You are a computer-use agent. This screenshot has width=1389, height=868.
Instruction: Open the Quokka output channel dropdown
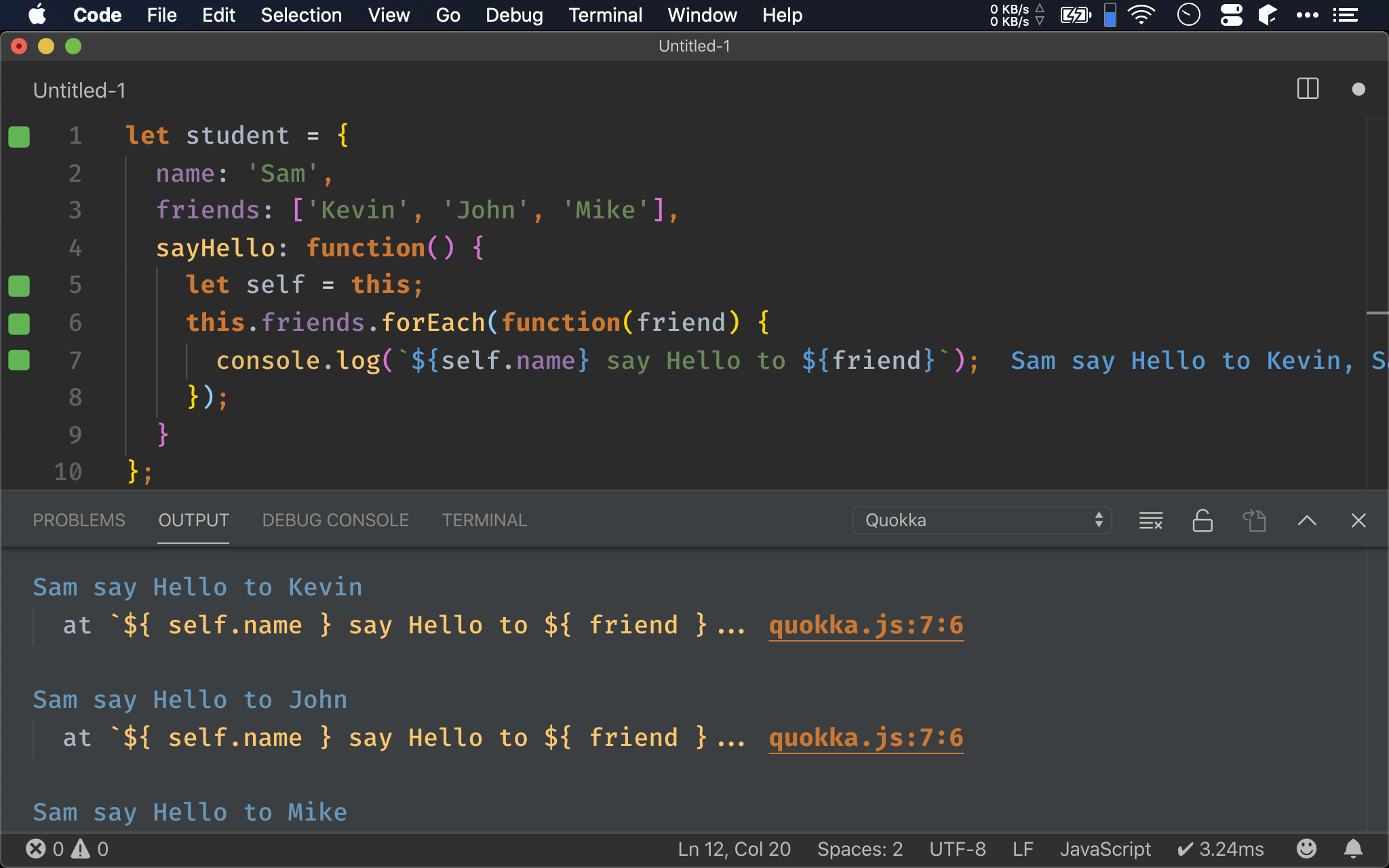tap(981, 520)
